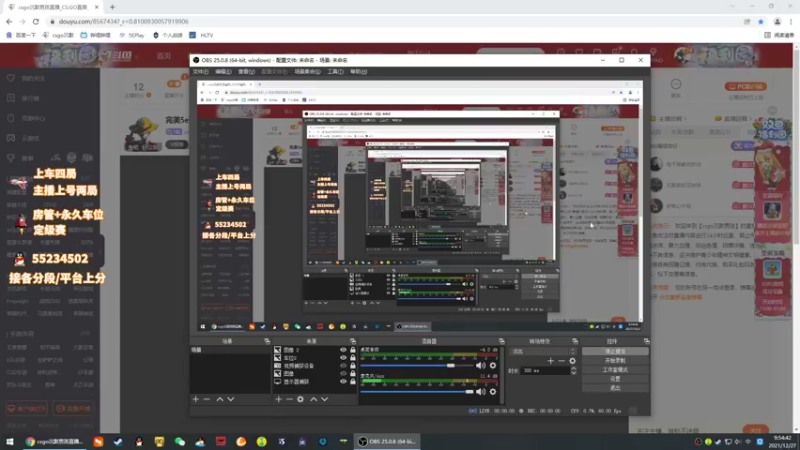Click 退出 exit button in OBS

pos(615,388)
